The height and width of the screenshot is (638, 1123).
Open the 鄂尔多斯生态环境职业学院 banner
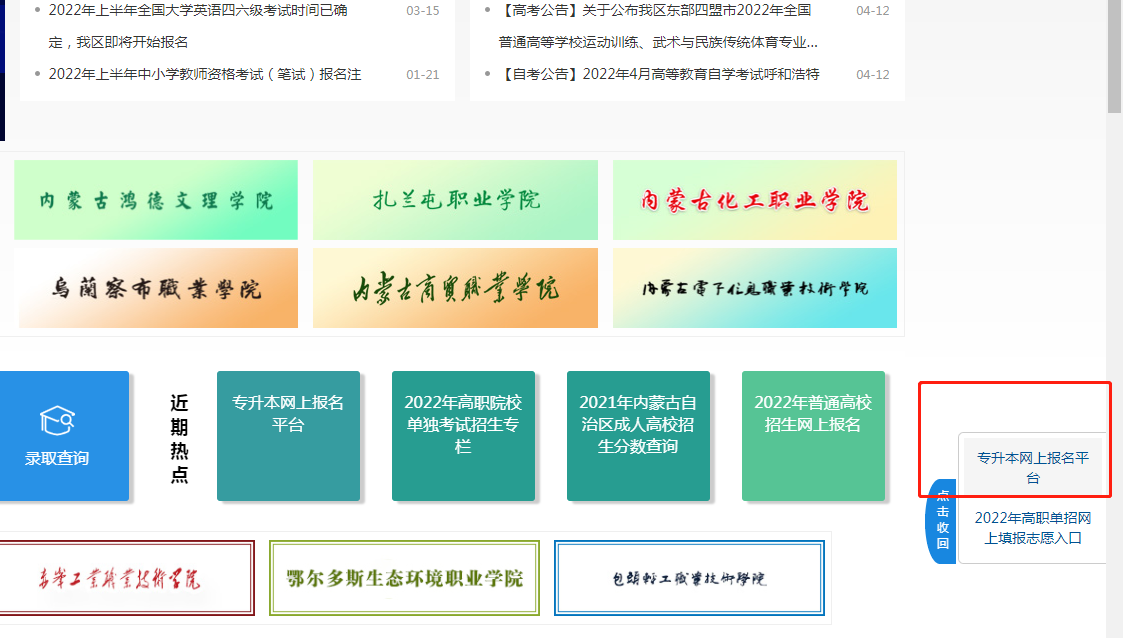click(404, 577)
